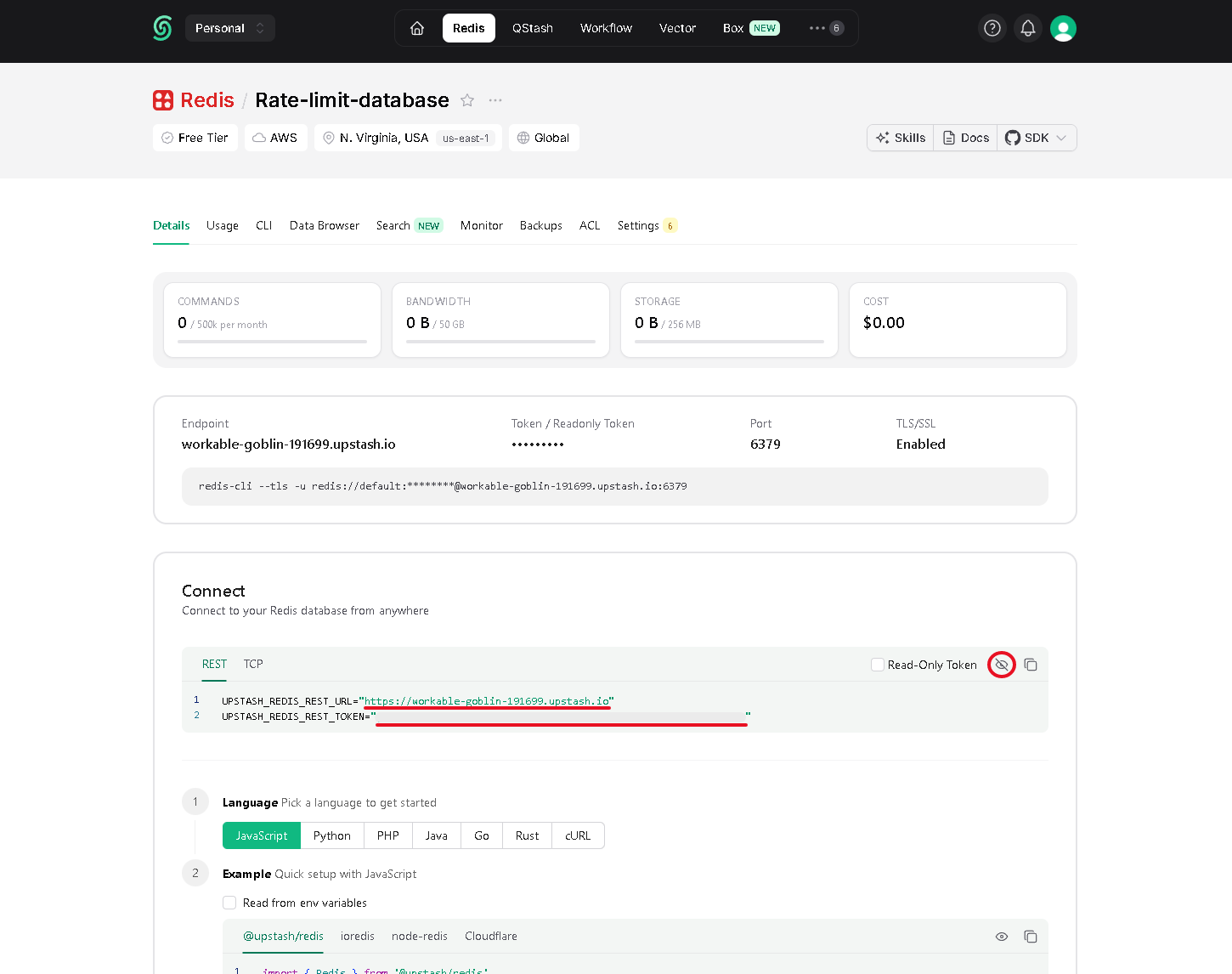Expand the Personal team switcher
The height and width of the screenshot is (974, 1232).
tap(230, 28)
